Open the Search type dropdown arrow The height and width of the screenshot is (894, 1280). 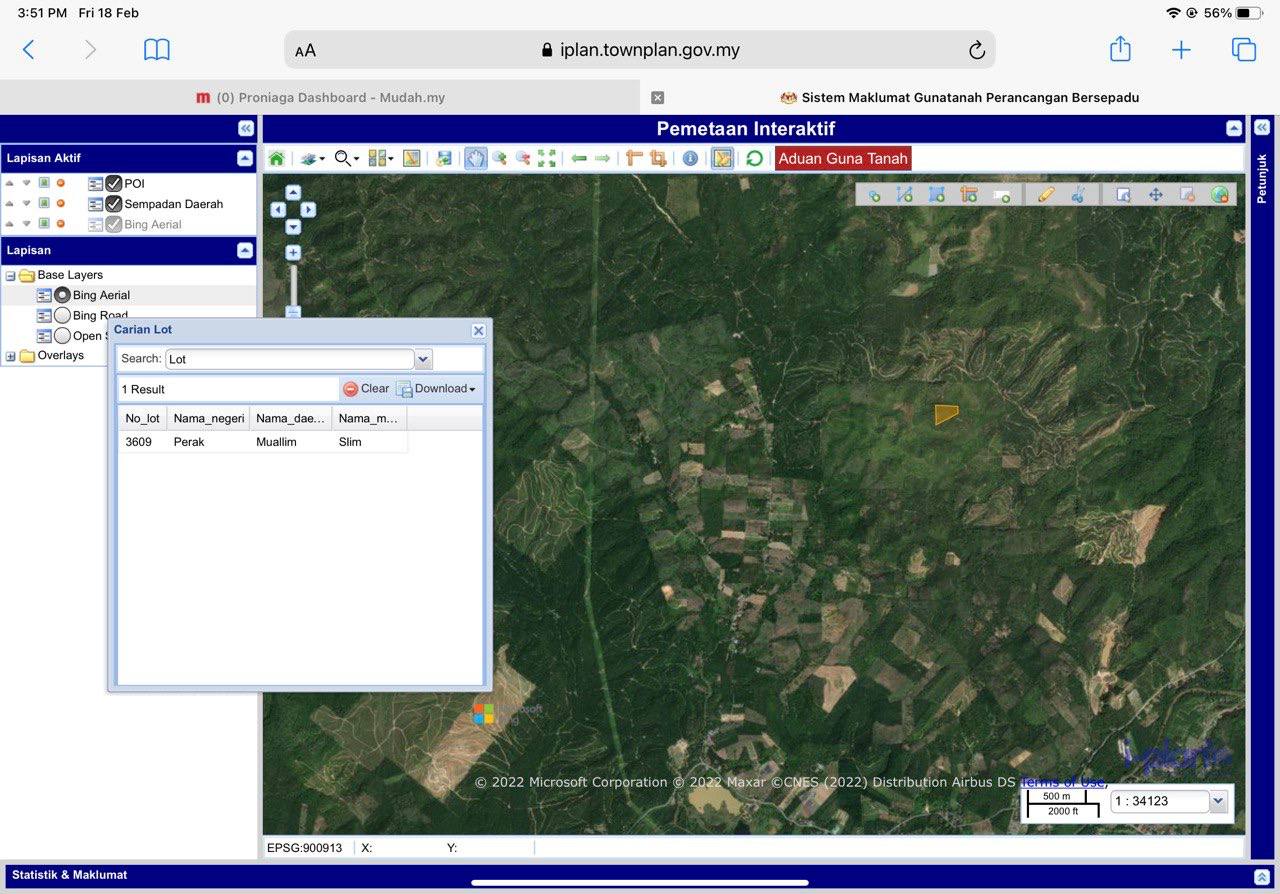[423, 359]
